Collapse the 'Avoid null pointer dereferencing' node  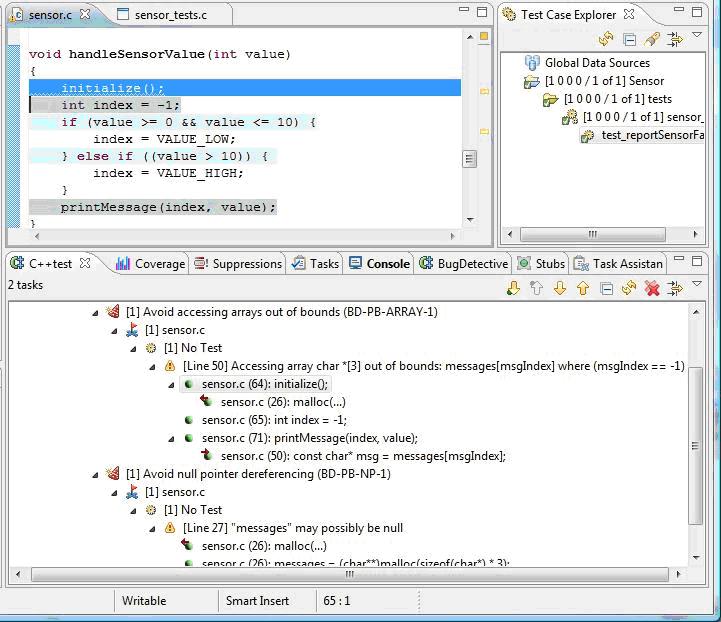tap(95, 474)
